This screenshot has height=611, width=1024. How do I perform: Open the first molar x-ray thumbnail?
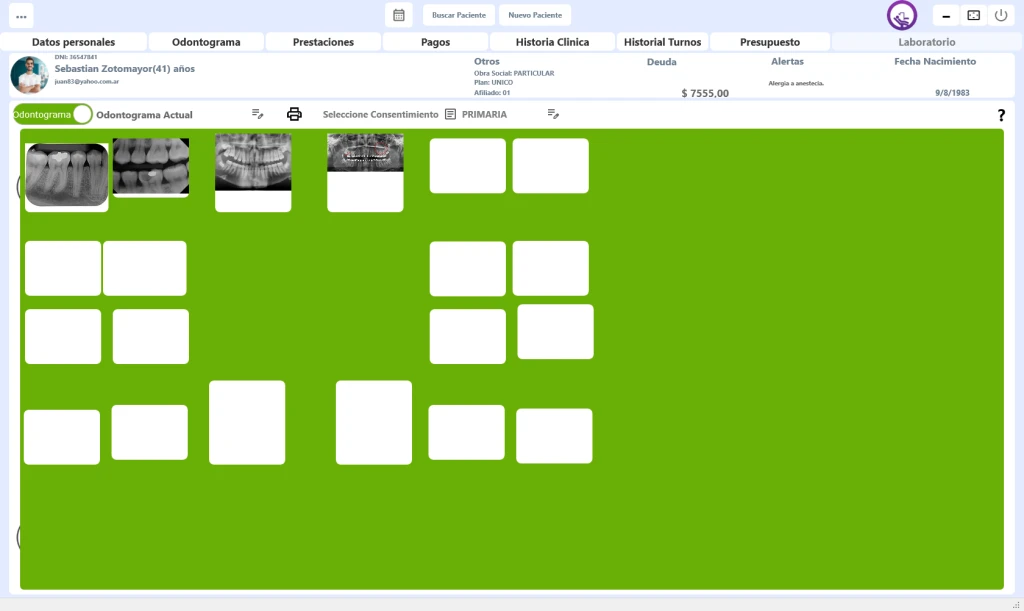pos(67,175)
